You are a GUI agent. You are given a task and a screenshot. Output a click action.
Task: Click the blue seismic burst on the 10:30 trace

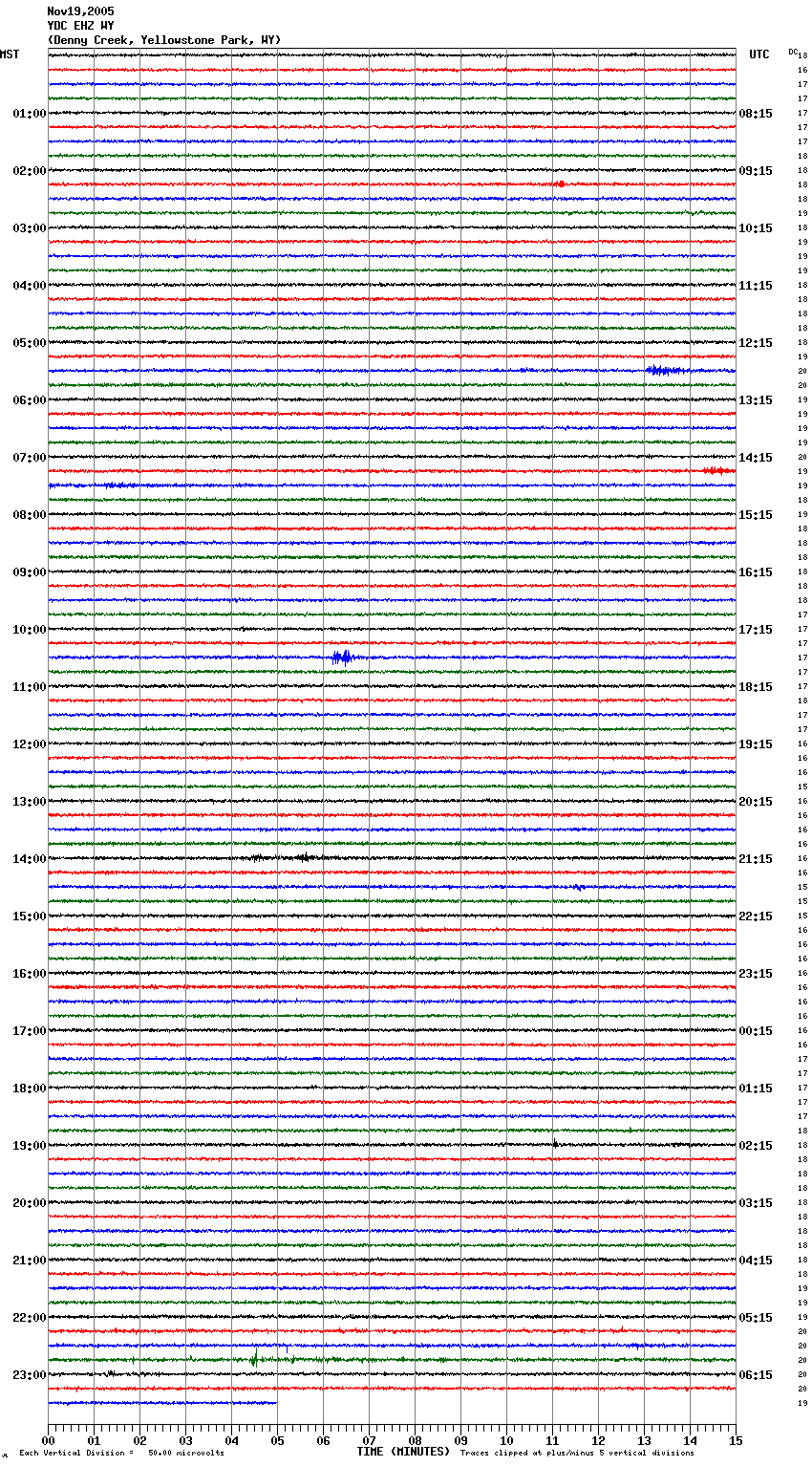coord(342,658)
